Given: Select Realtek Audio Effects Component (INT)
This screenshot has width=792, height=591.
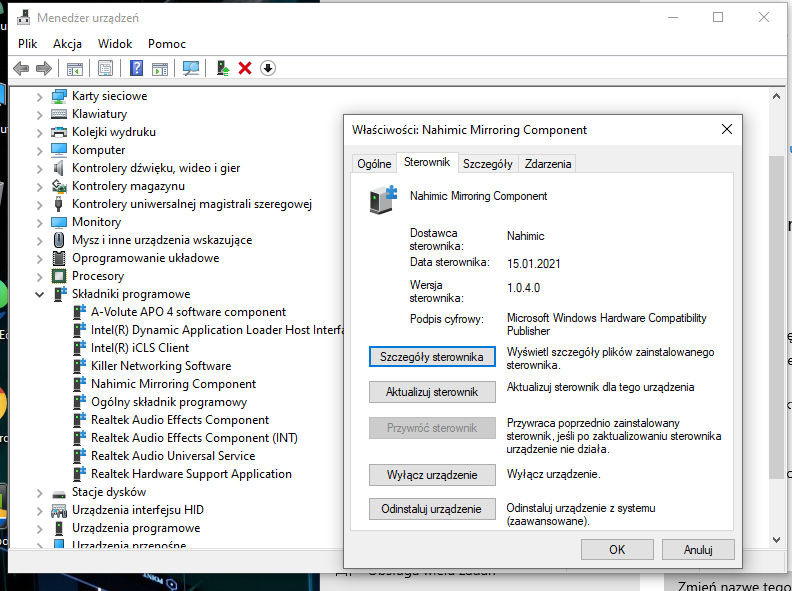Looking at the screenshot, I should (194, 438).
